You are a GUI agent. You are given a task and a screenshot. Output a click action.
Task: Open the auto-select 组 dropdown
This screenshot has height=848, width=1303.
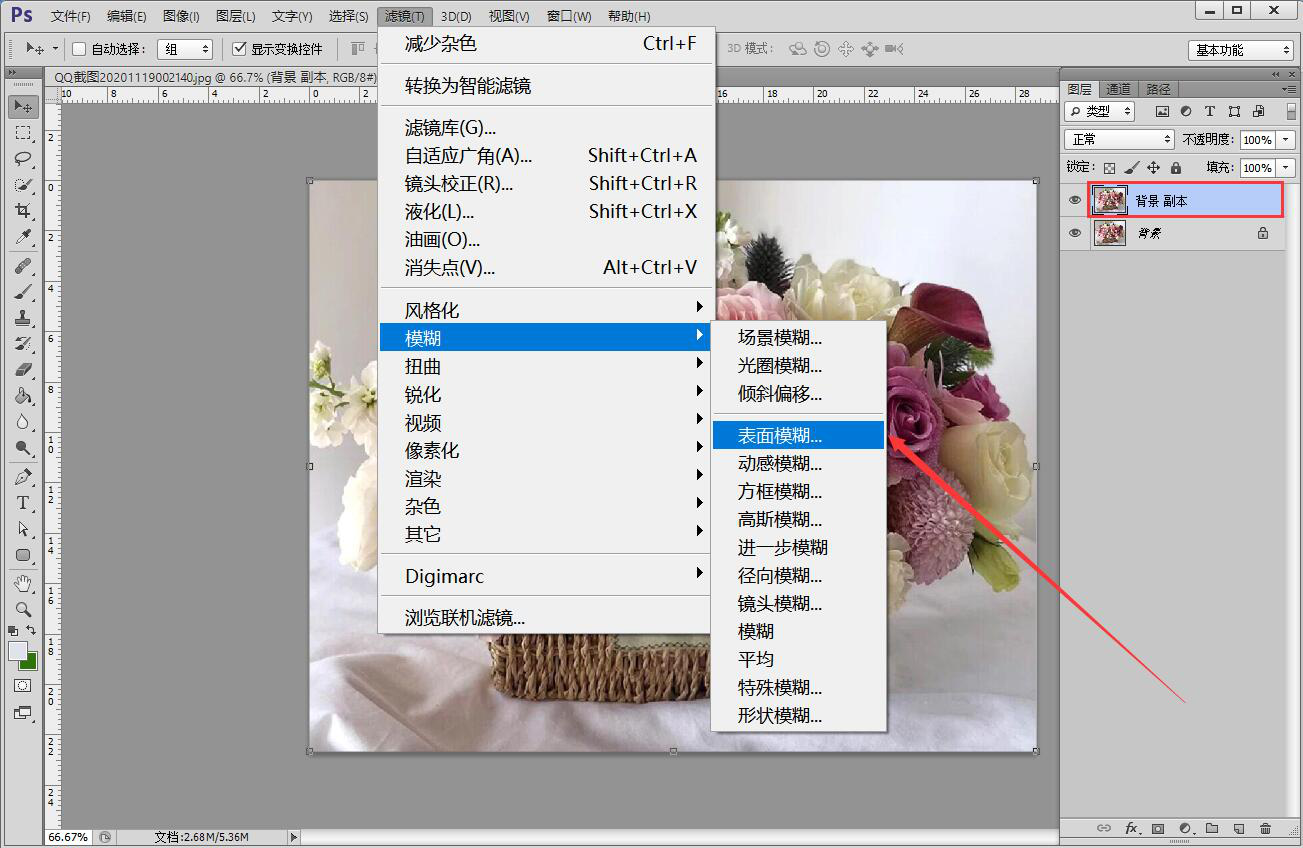coord(185,49)
